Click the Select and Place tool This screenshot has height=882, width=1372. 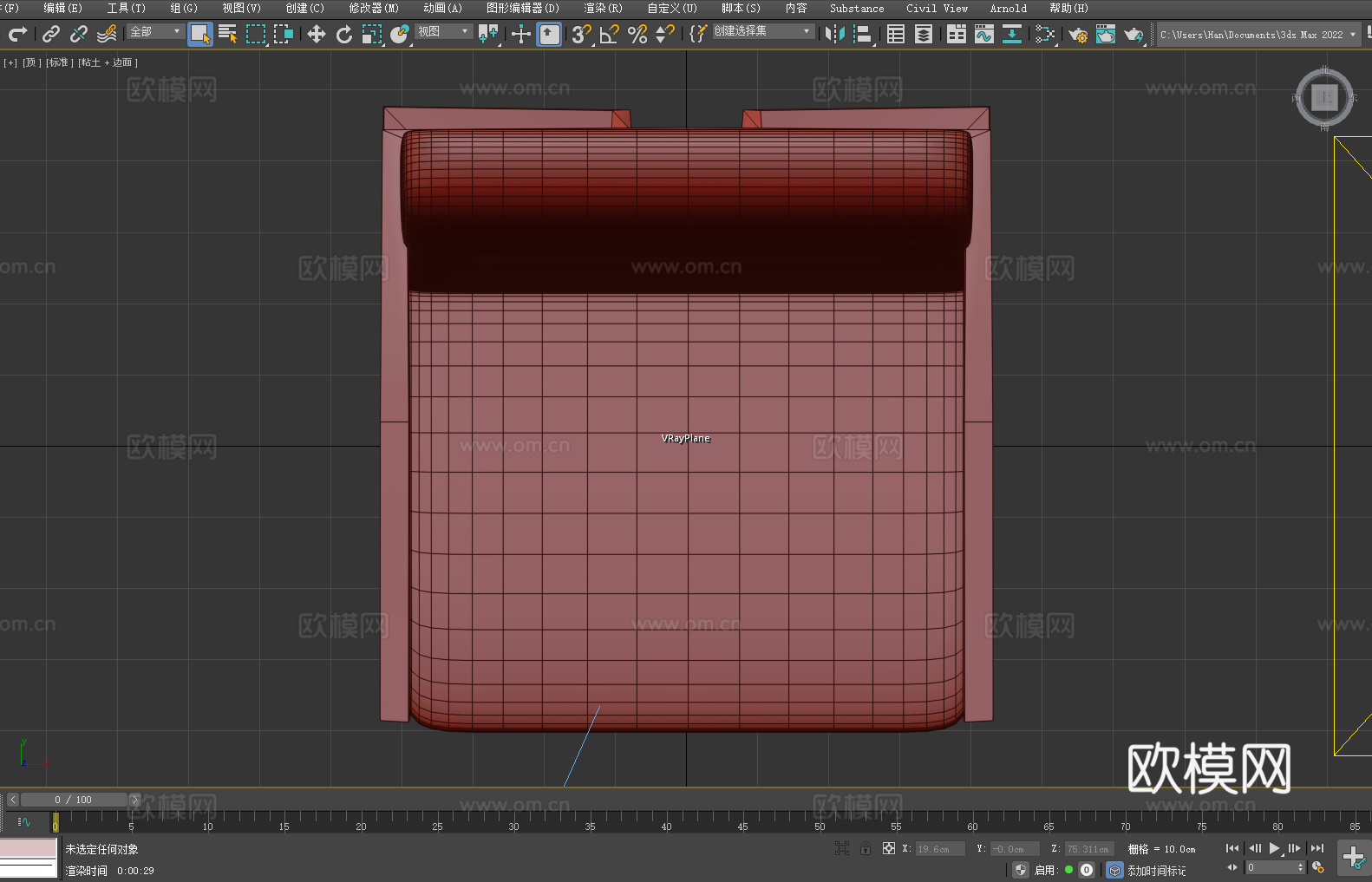point(400,34)
